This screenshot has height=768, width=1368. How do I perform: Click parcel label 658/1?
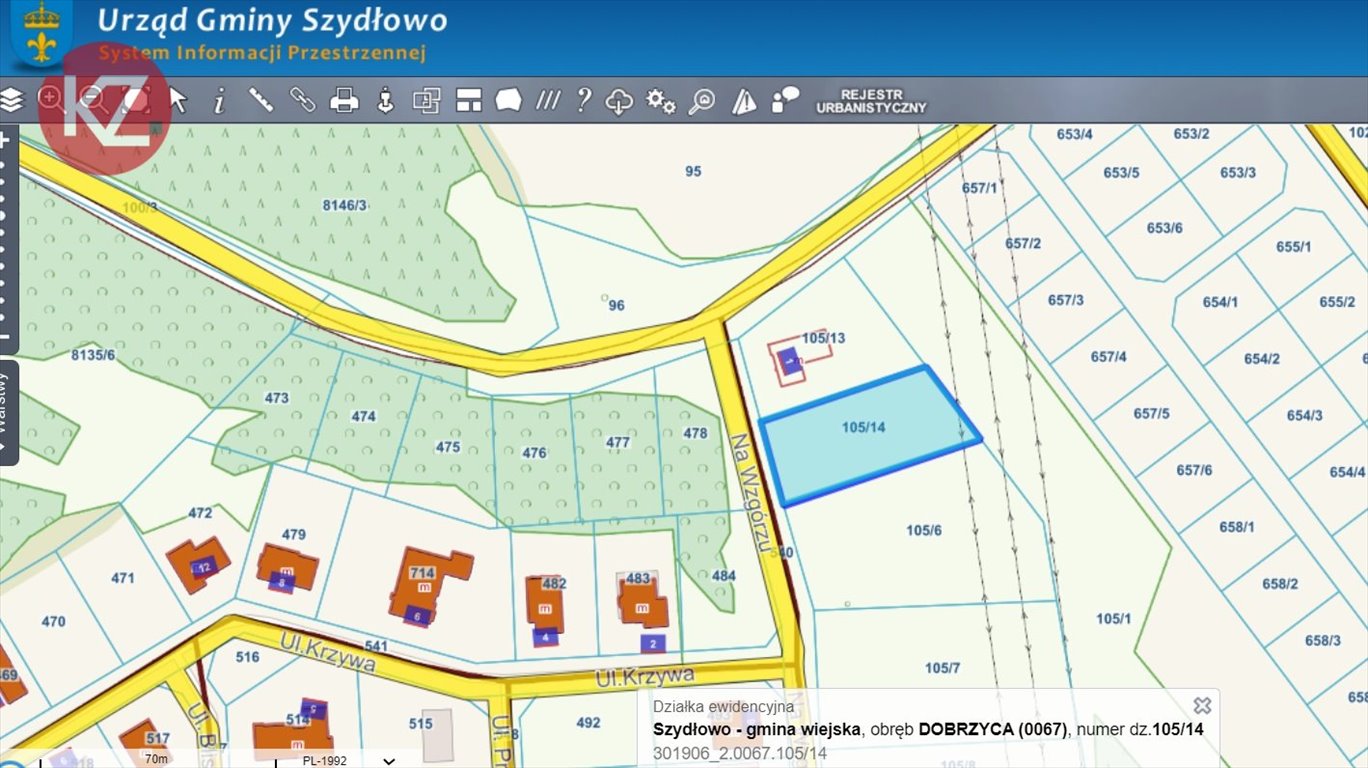(x=1237, y=527)
